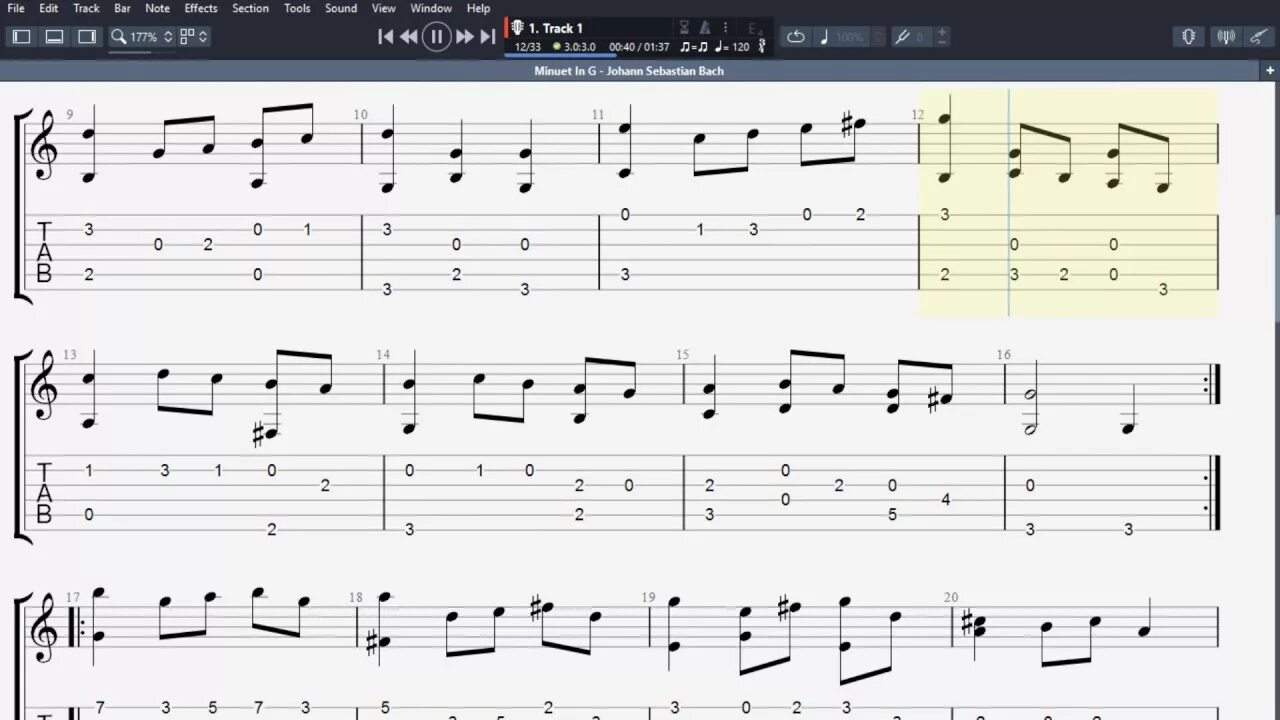The height and width of the screenshot is (720, 1280).
Task: Open the line-in cable icon
Action: pyautogui.click(x=1259, y=37)
